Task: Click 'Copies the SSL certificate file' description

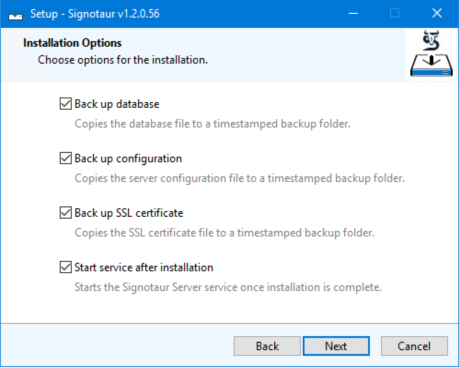Action: (x=224, y=233)
